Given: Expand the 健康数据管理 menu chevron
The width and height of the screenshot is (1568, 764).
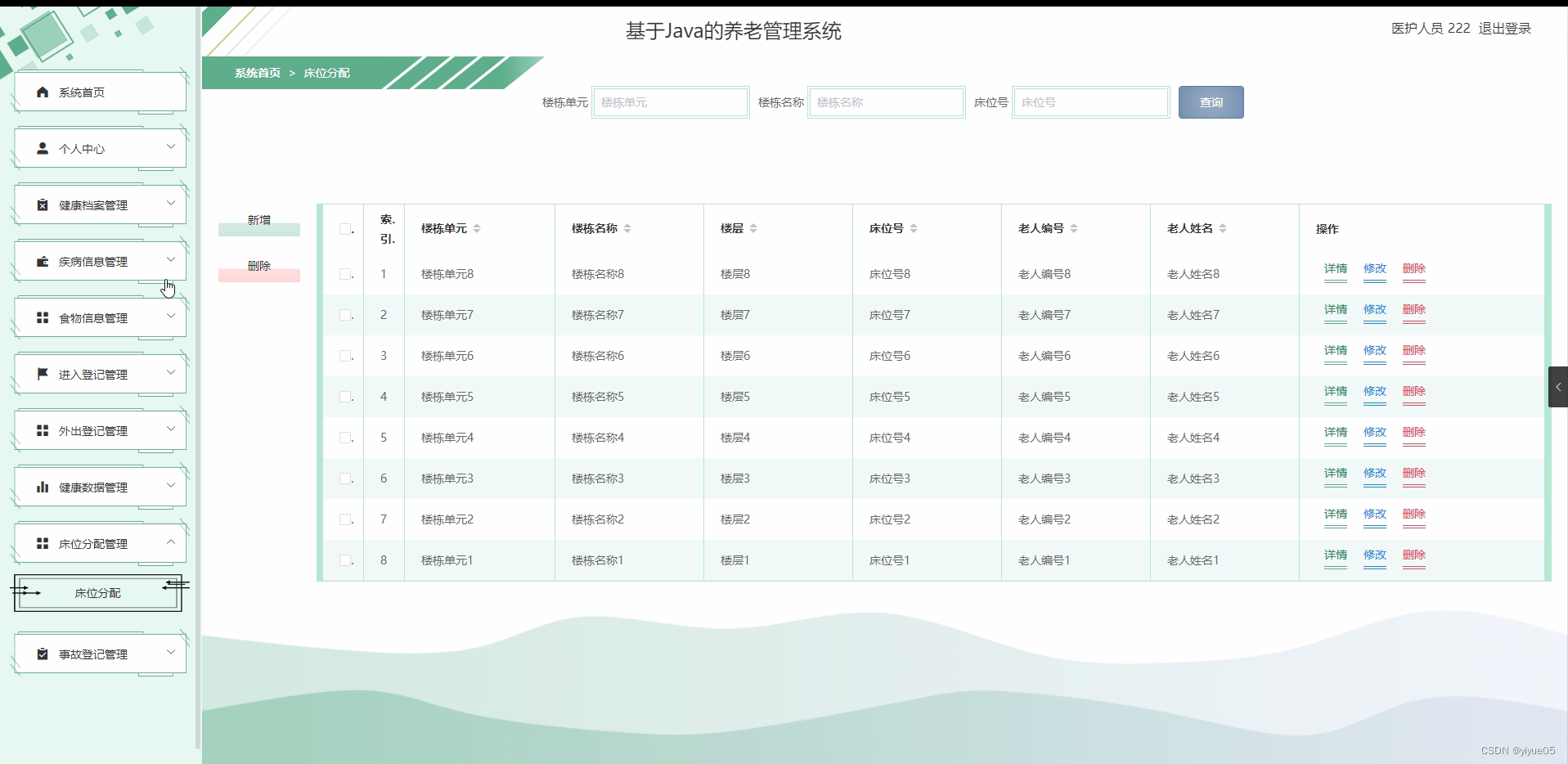Looking at the screenshot, I should point(171,485).
